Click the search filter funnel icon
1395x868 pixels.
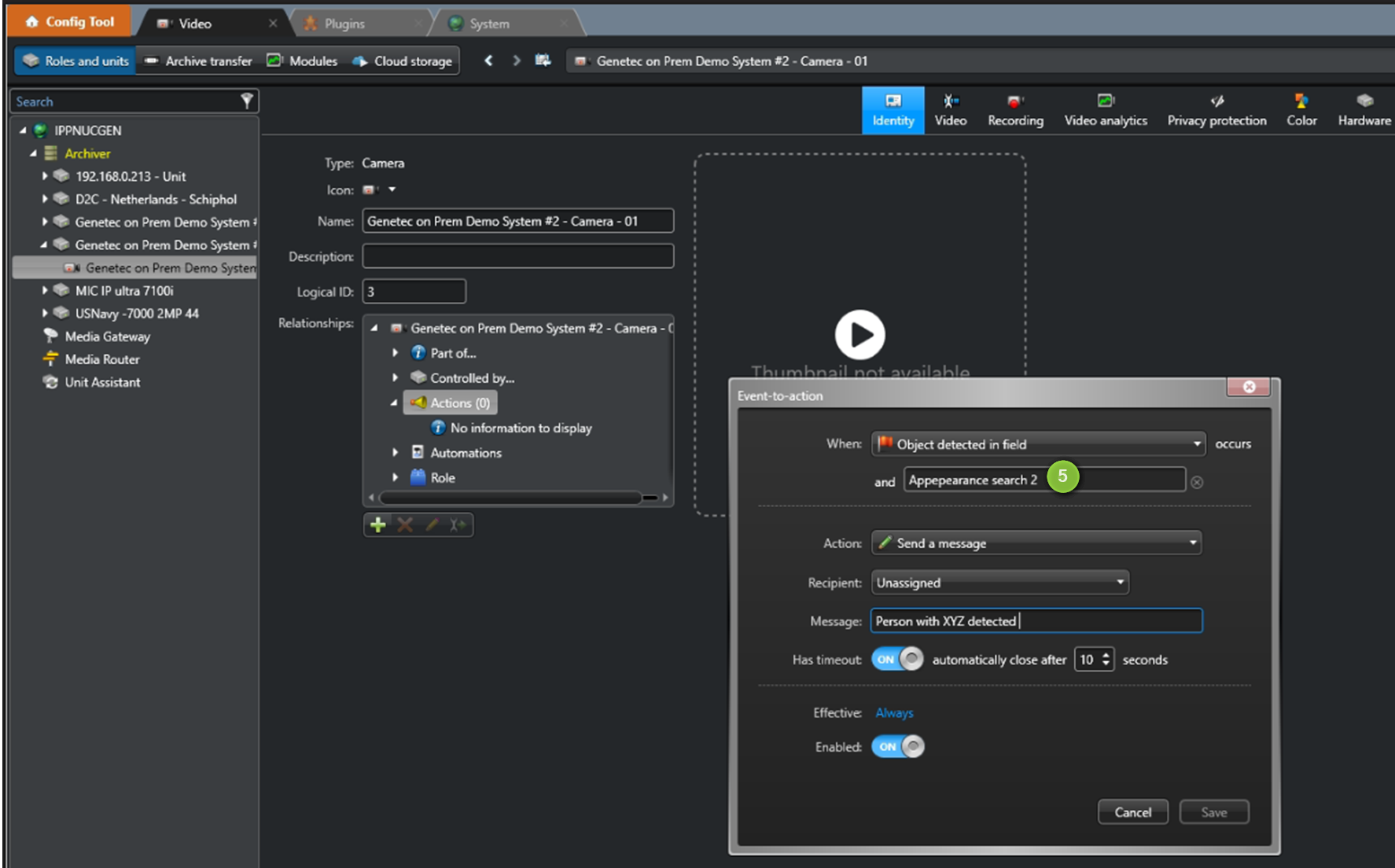pyautogui.click(x=246, y=101)
